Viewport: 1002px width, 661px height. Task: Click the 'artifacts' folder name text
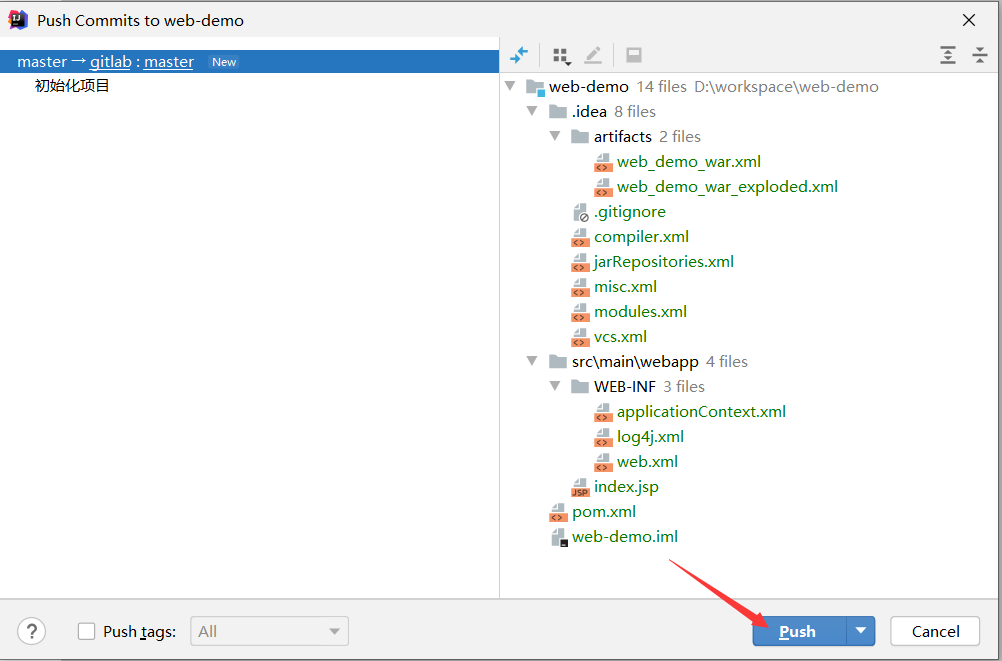pos(622,137)
